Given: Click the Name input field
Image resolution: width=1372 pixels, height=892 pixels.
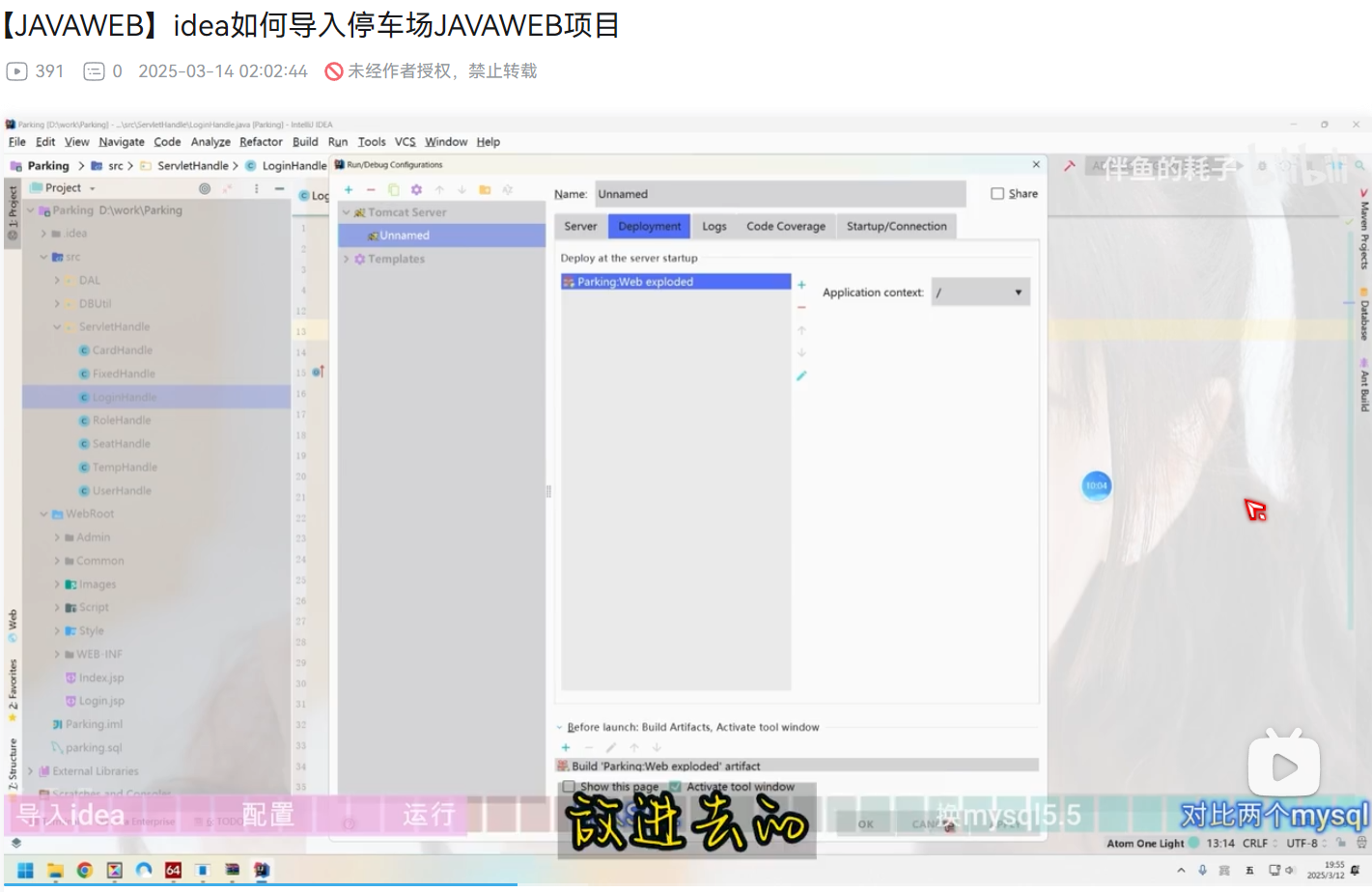Looking at the screenshot, I should [780, 194].
